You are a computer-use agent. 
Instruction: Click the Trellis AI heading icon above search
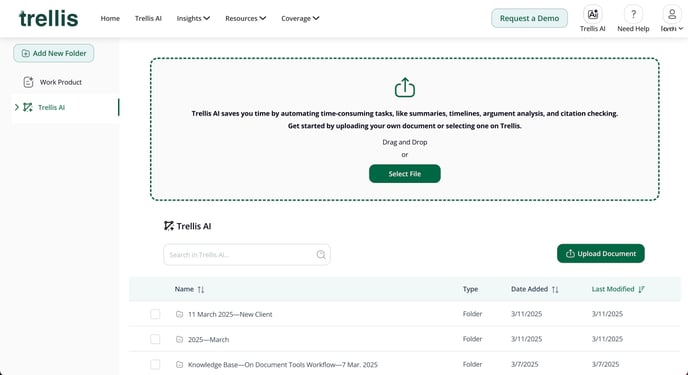(169, 226)
